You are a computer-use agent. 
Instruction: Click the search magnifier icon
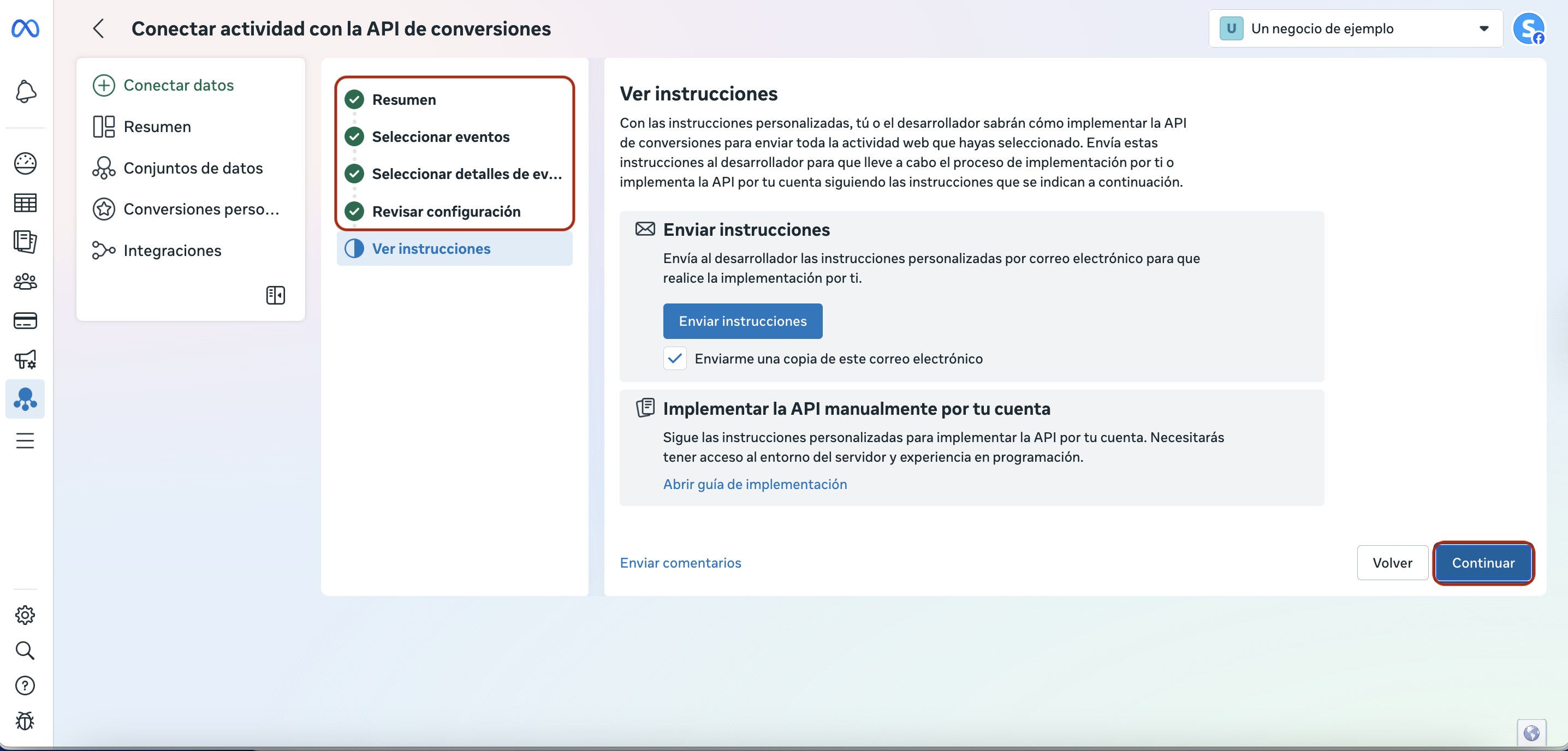[x=25, y=650]
